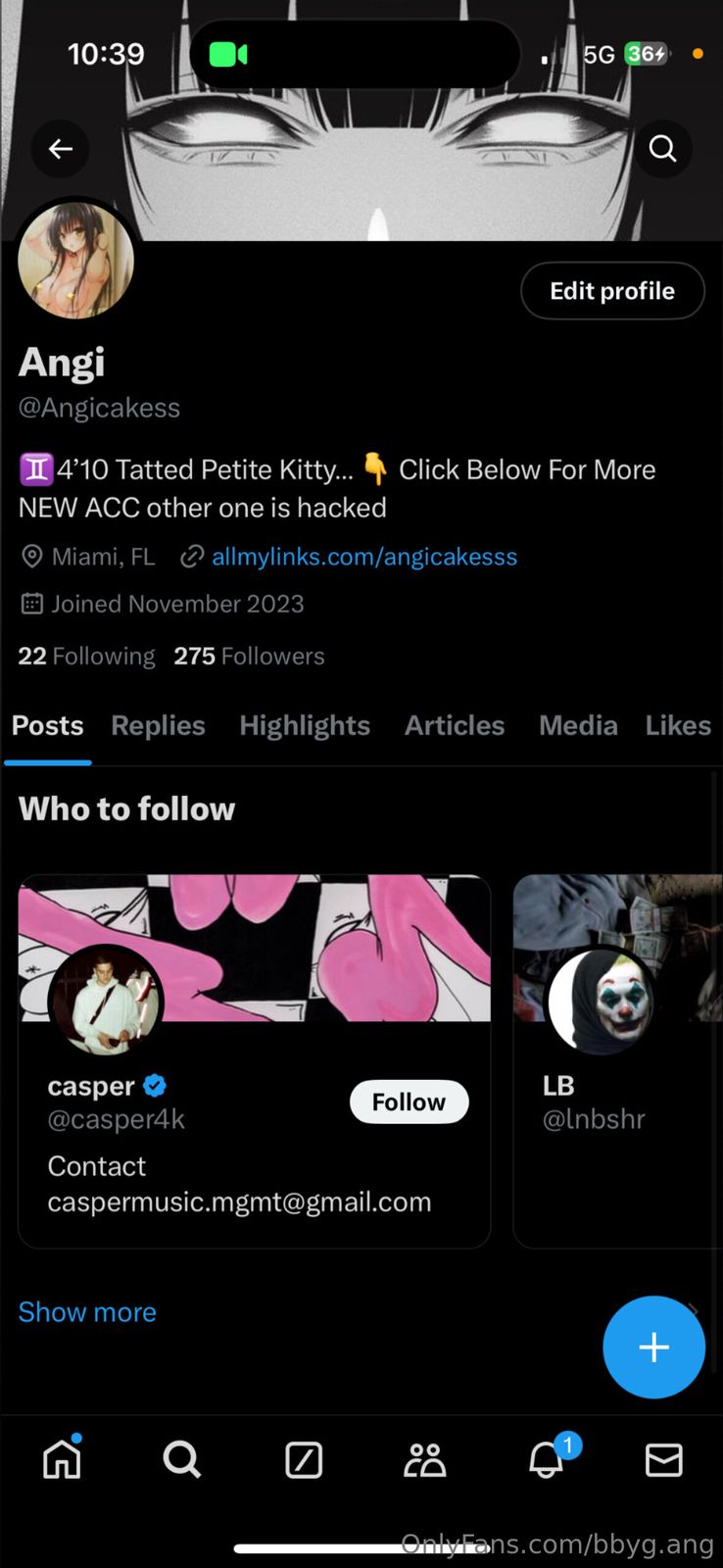Open Messages envelope icon
This screenshot has height=1568, width=723.
[663, 1459]
